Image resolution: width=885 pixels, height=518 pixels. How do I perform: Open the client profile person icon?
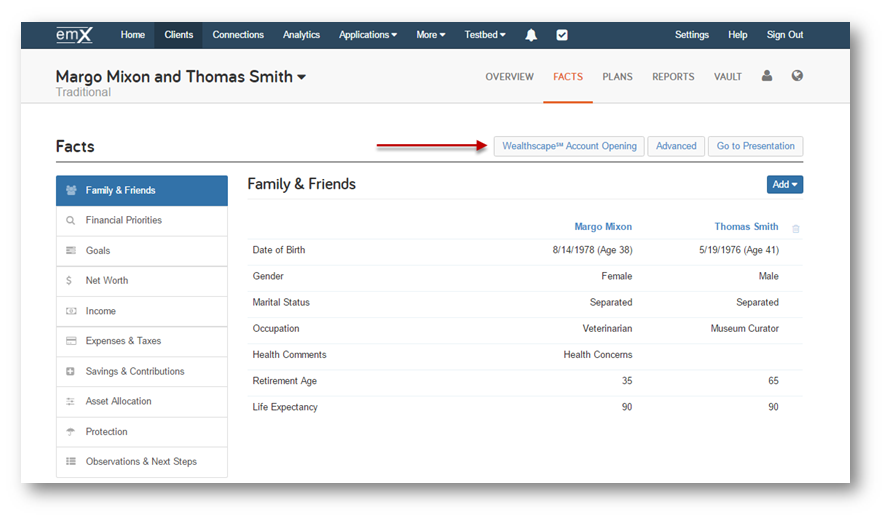coord(766,76)
